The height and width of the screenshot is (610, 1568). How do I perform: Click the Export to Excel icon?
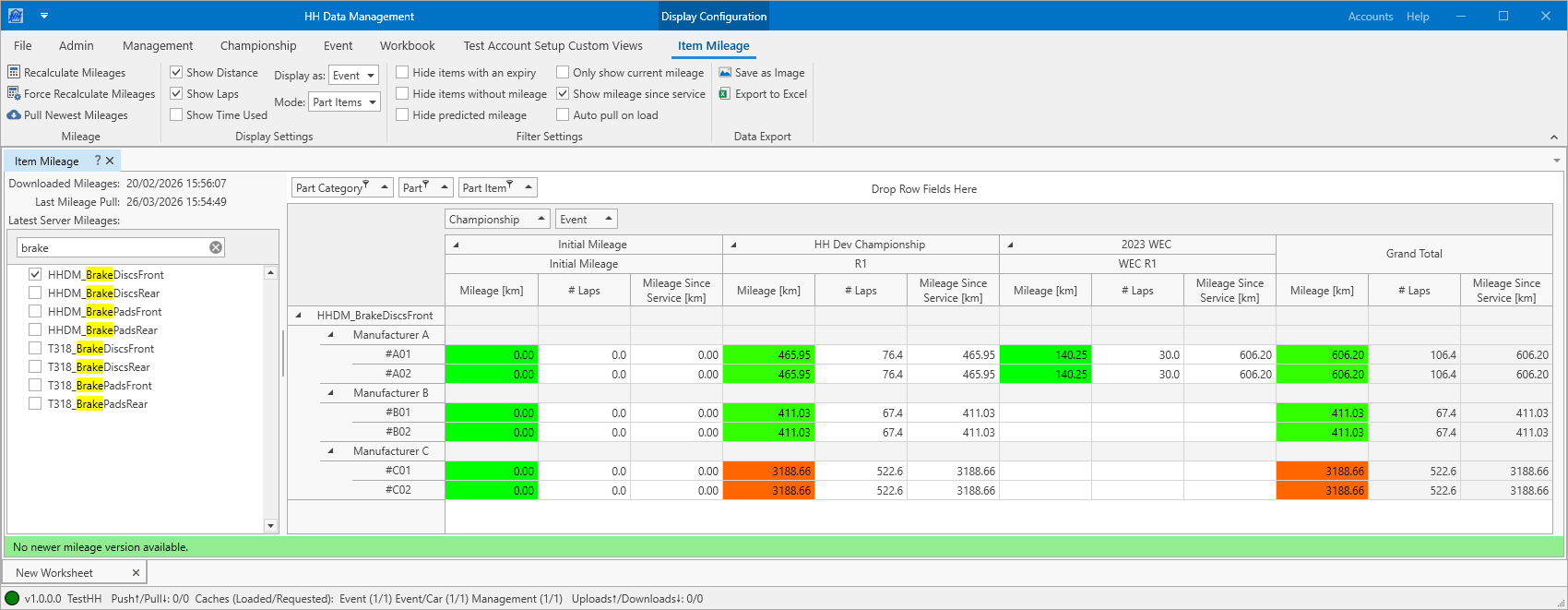coord(725,93)
